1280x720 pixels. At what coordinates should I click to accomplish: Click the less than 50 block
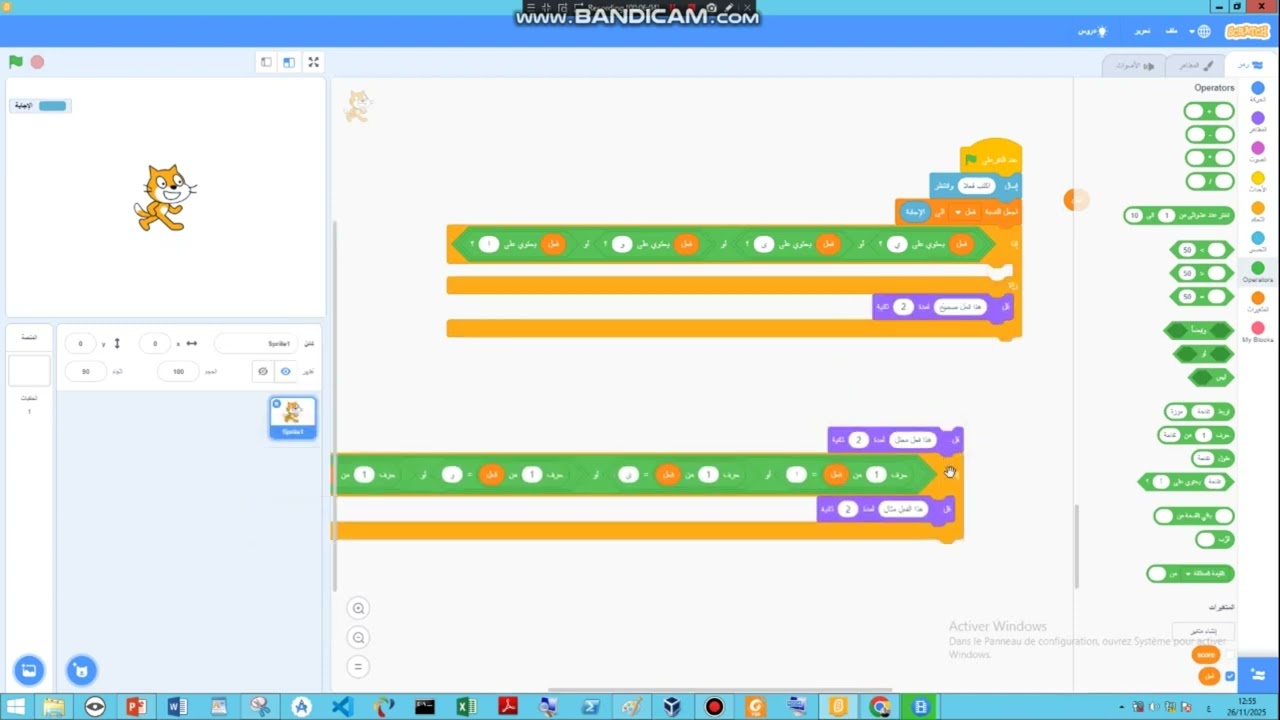pos(1201,273)
